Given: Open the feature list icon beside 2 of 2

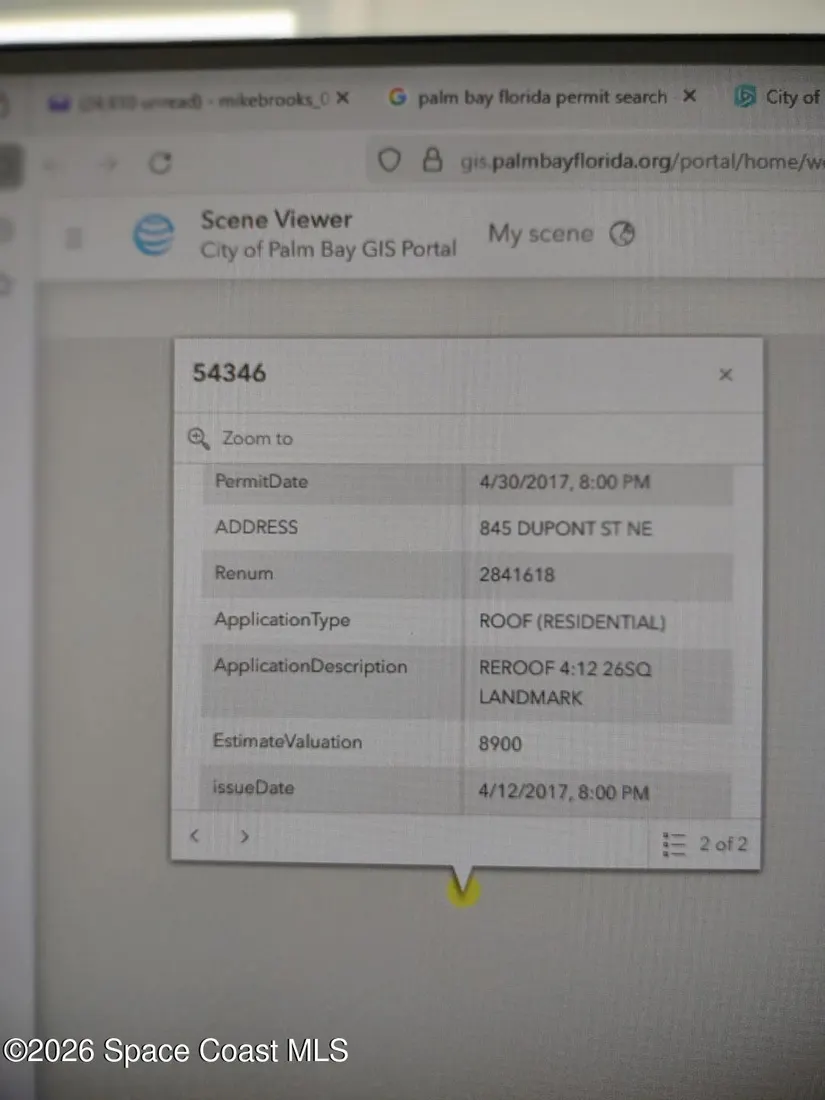Looking at the screenshot, I should (674, 844).
